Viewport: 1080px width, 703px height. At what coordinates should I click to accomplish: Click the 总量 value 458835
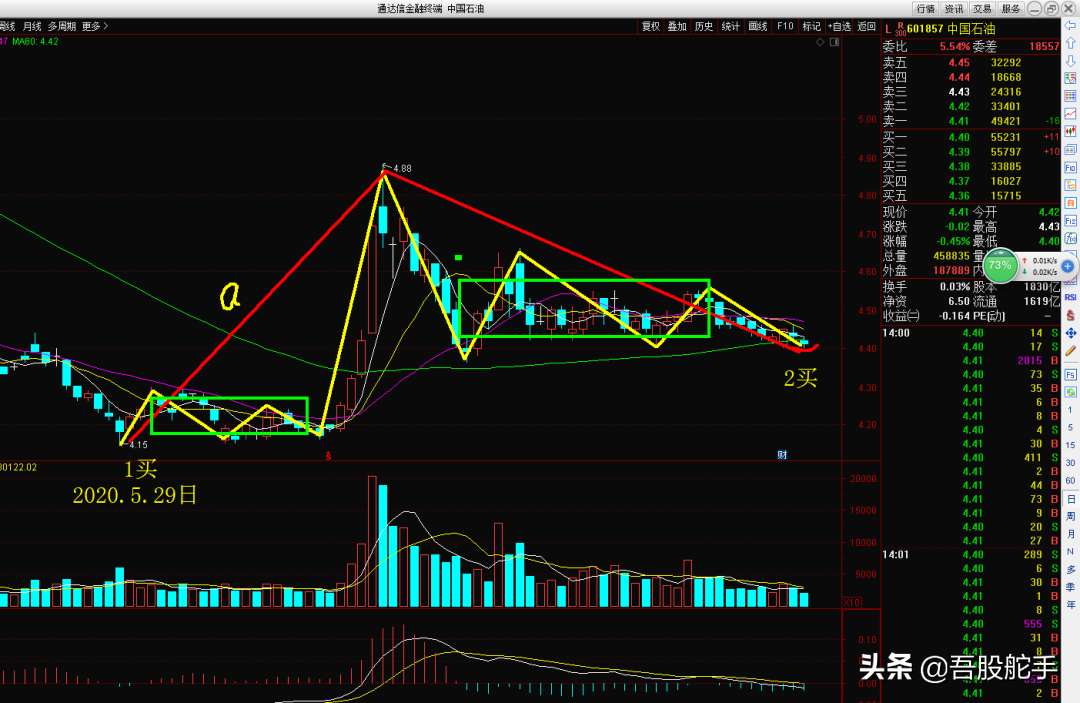[951, 256]
